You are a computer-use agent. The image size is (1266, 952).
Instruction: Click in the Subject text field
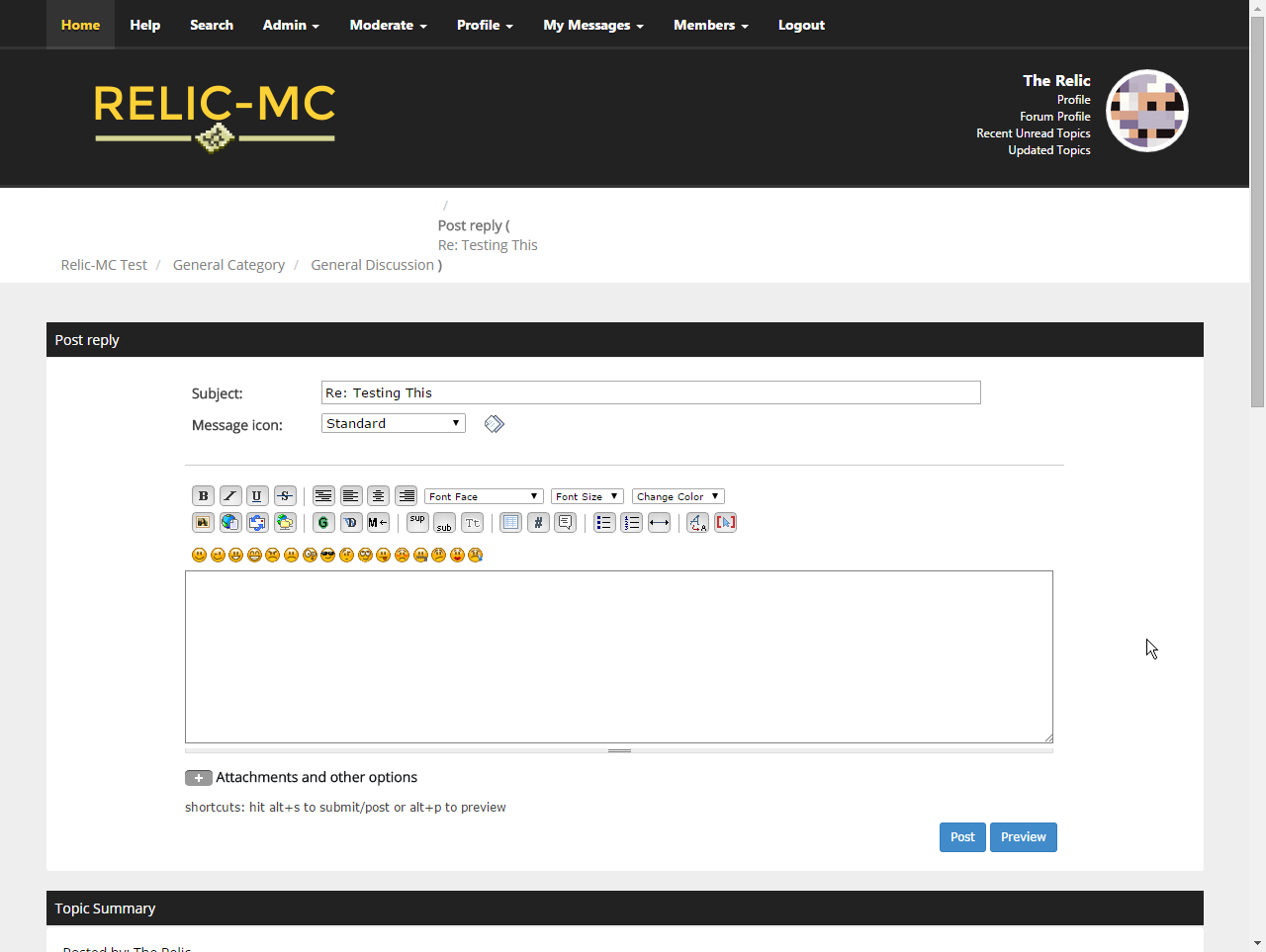coord(651,392)
